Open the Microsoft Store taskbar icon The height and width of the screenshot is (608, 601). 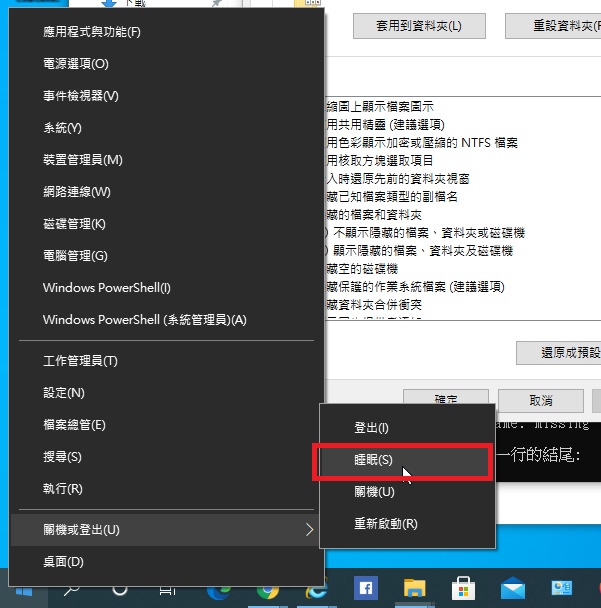(x=463, y=588)
